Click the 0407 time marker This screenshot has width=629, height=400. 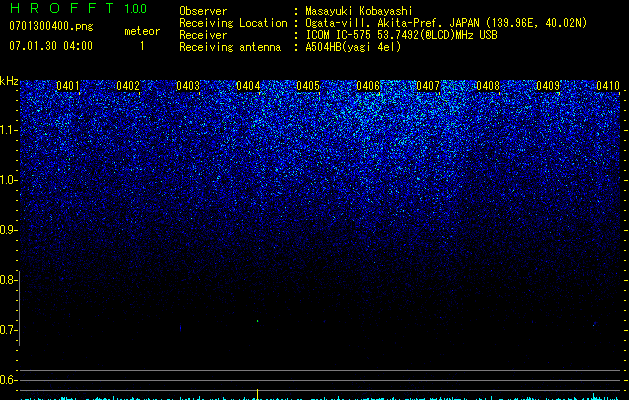tap(428, 86)
